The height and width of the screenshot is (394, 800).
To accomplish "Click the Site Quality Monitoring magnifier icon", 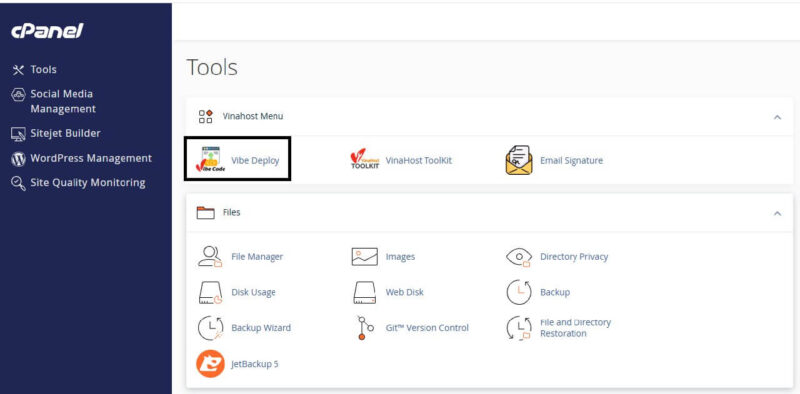I will 18,183.
